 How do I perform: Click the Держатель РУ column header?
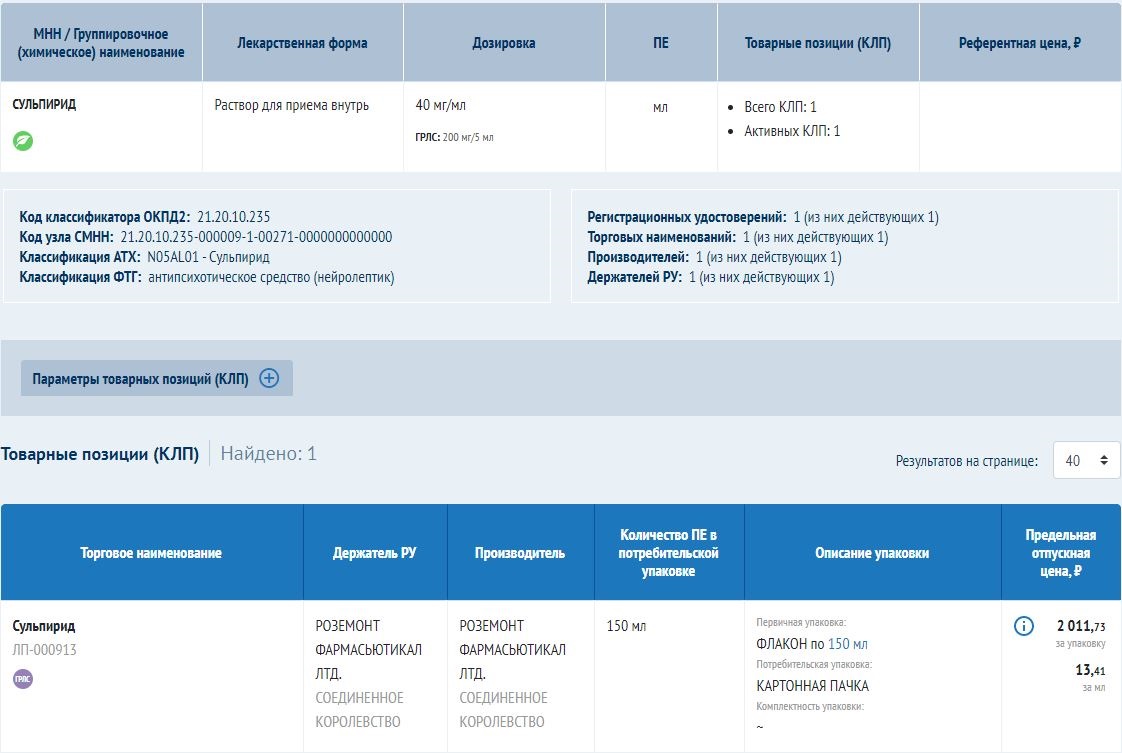click(375, 553)
